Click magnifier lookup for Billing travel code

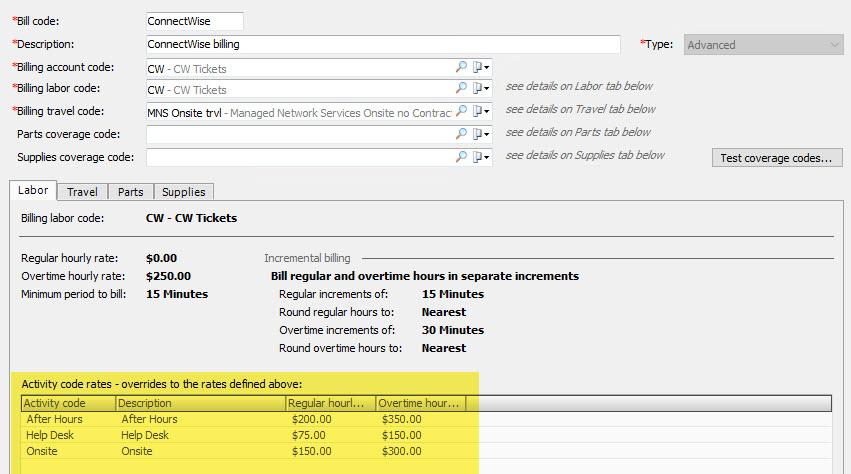[x=461, y=111]
